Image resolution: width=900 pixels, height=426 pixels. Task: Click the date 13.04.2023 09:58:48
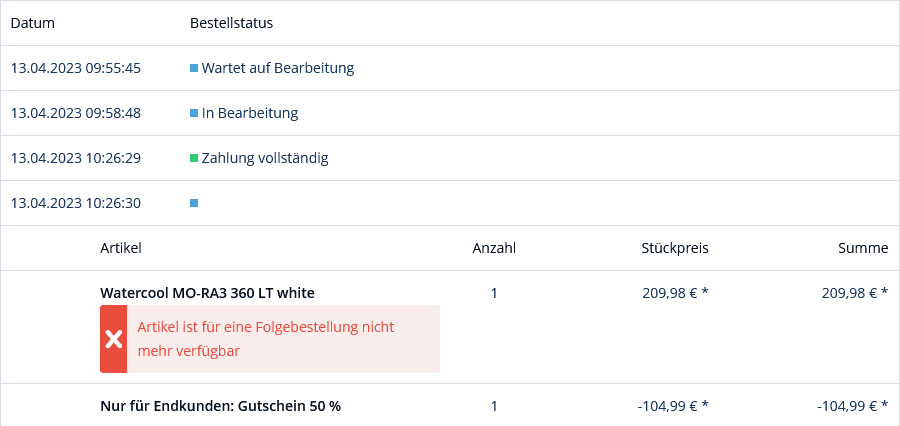coord(75,113)
